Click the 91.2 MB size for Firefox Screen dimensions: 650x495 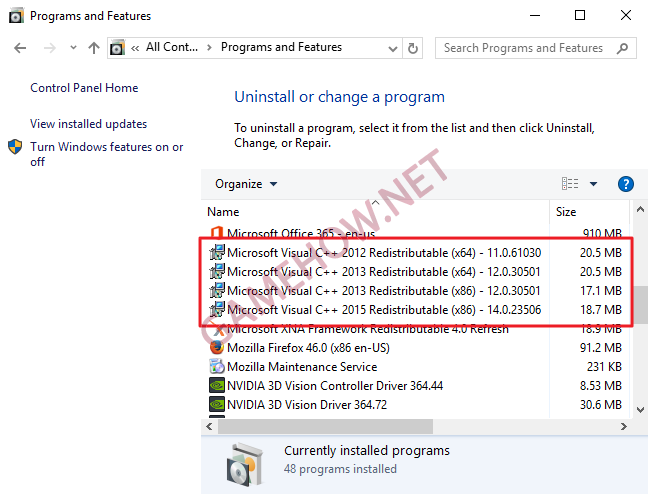click(601, 348)
